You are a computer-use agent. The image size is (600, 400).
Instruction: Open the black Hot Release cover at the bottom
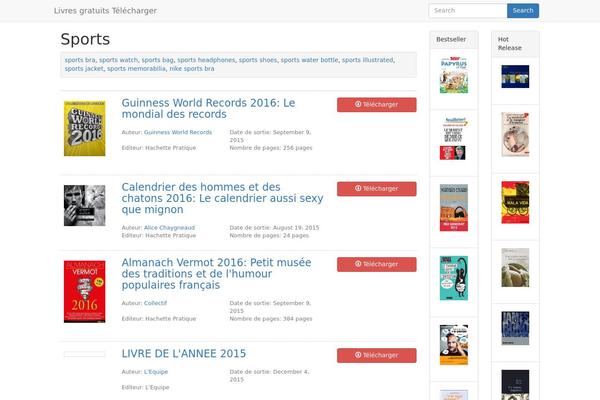click(x=515, y=385)
